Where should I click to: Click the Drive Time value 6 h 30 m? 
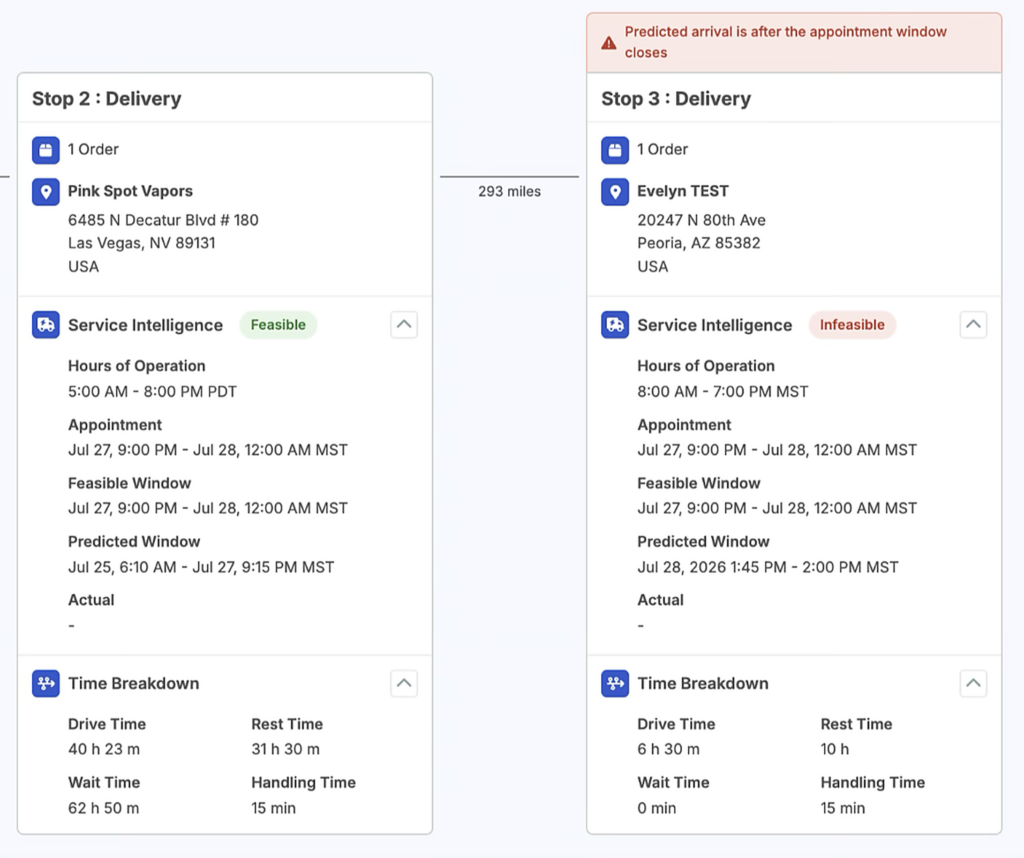pyautogui.click(x=668, y=749)
